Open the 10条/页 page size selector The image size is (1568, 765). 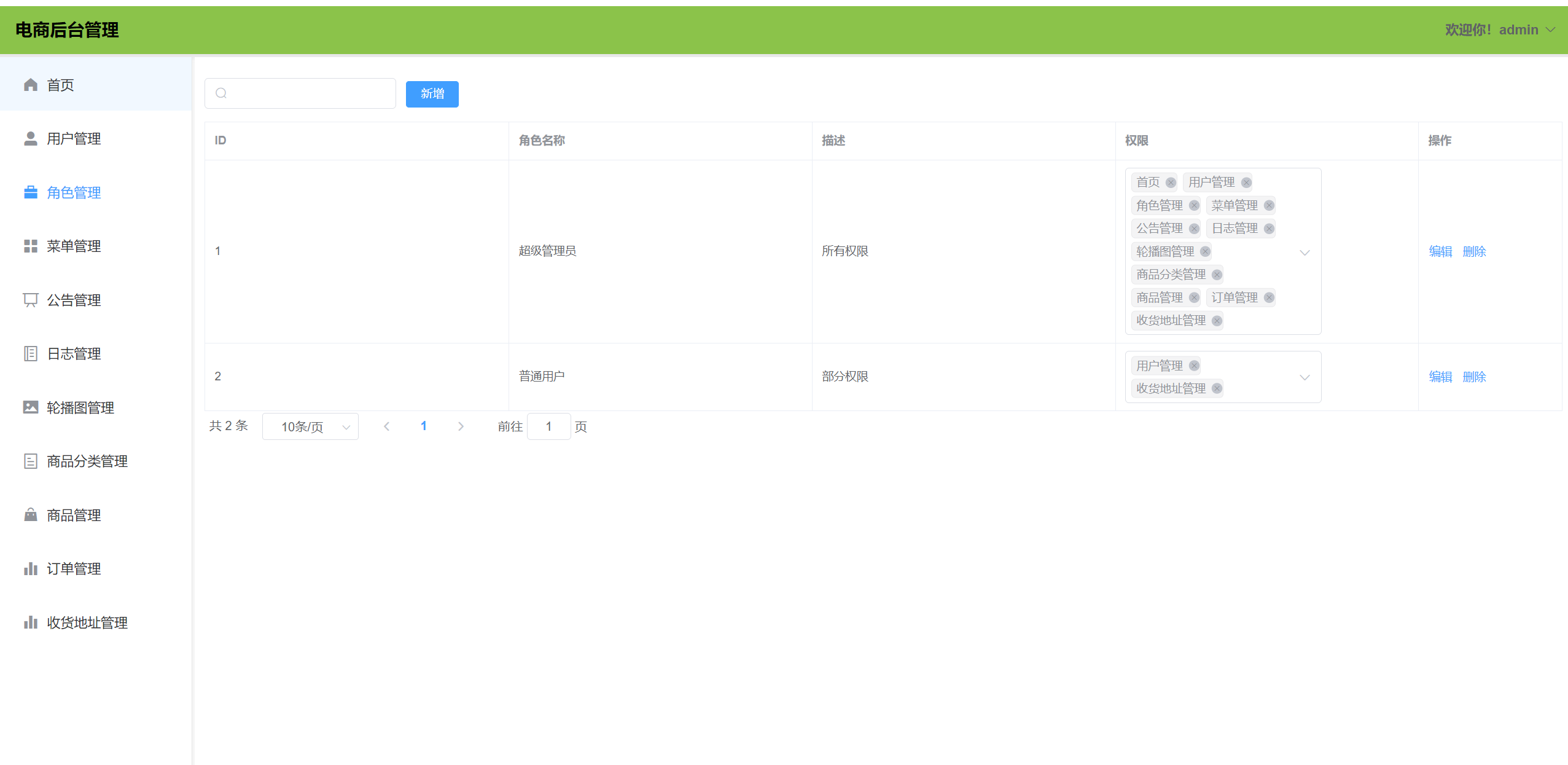(310, 427)
